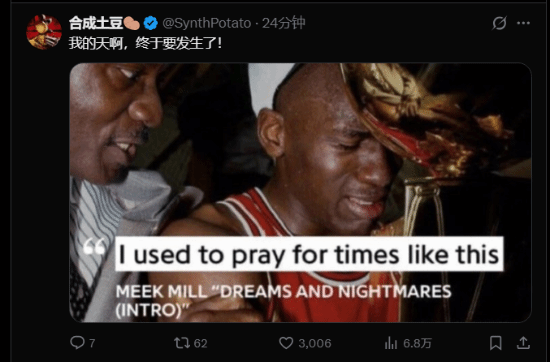Click the repost arrows icon
Image resolution: width=550 pixels, height=362 pixels.
coord(182,343)
